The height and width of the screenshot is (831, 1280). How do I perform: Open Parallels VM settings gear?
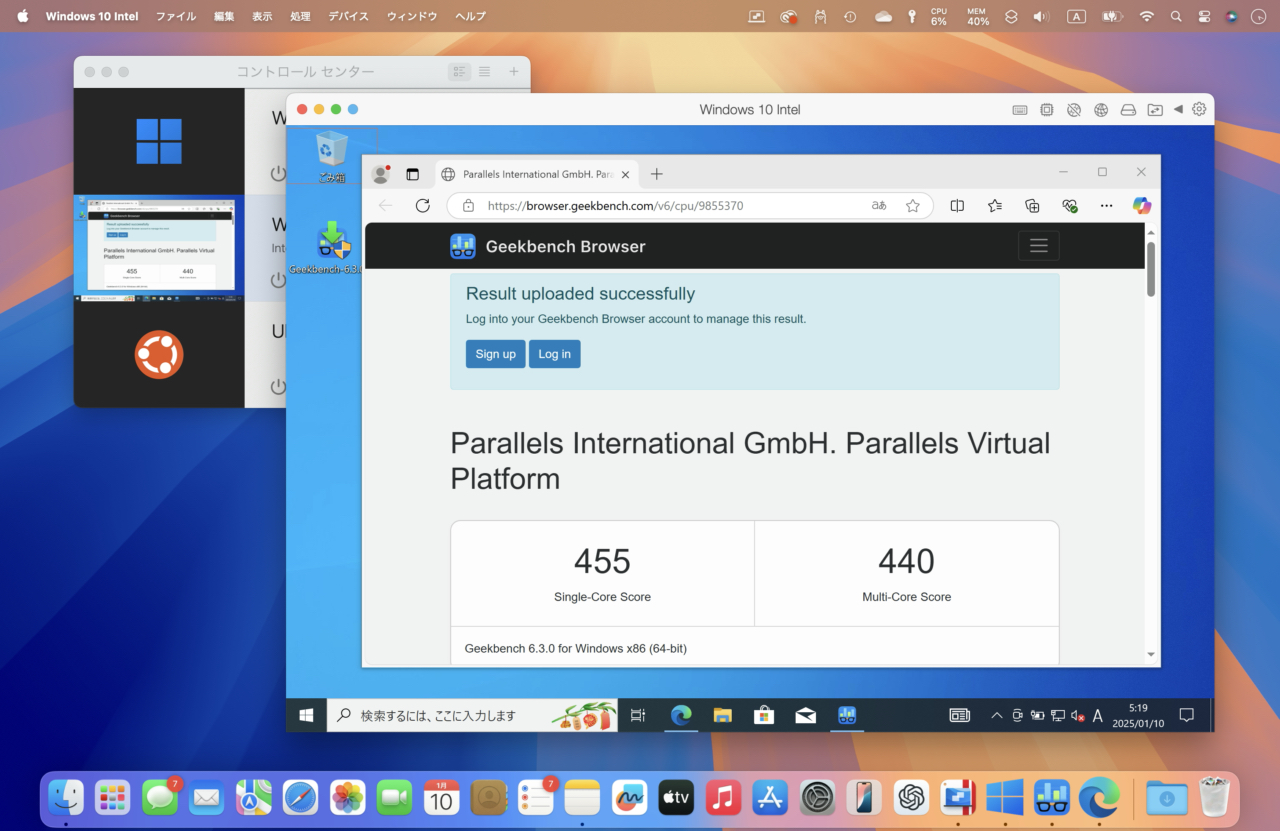click(1199, 109)
